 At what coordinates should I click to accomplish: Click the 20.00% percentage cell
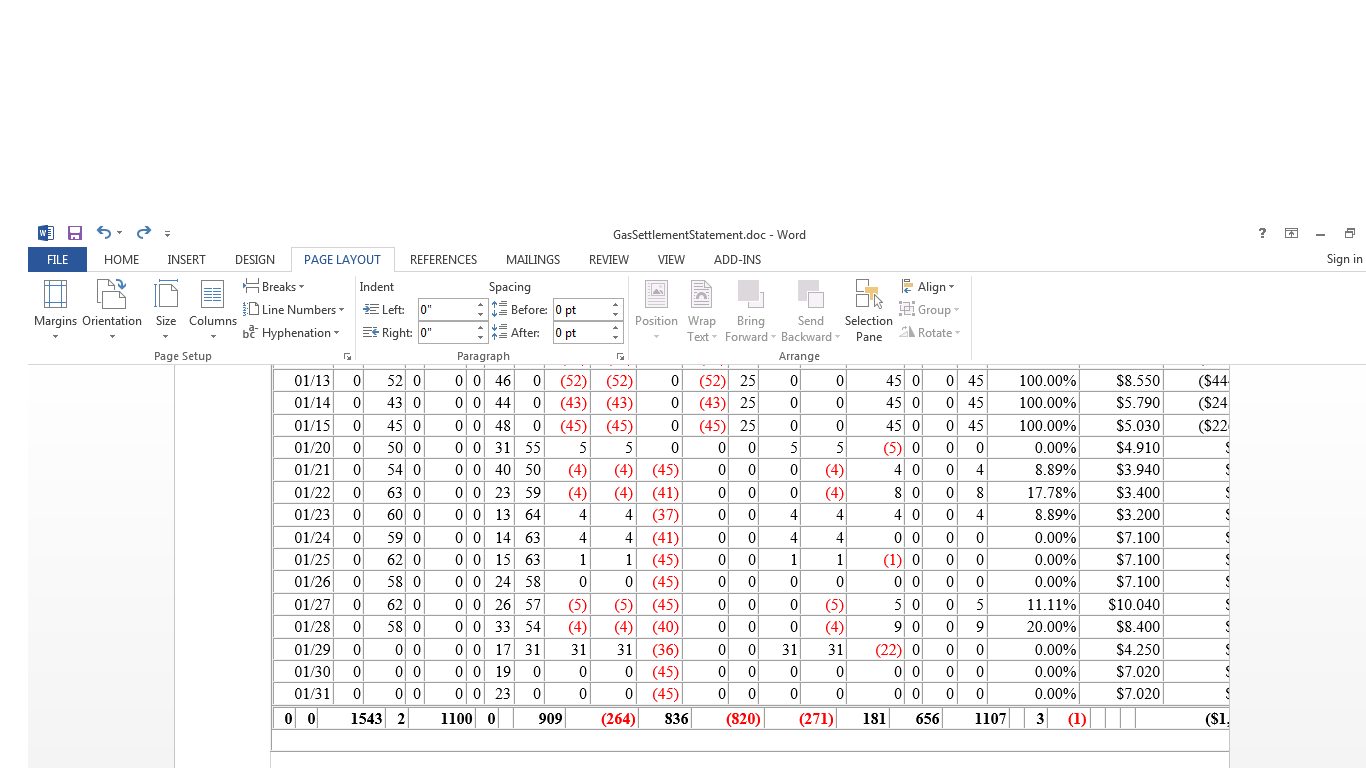pos(1051,627)
